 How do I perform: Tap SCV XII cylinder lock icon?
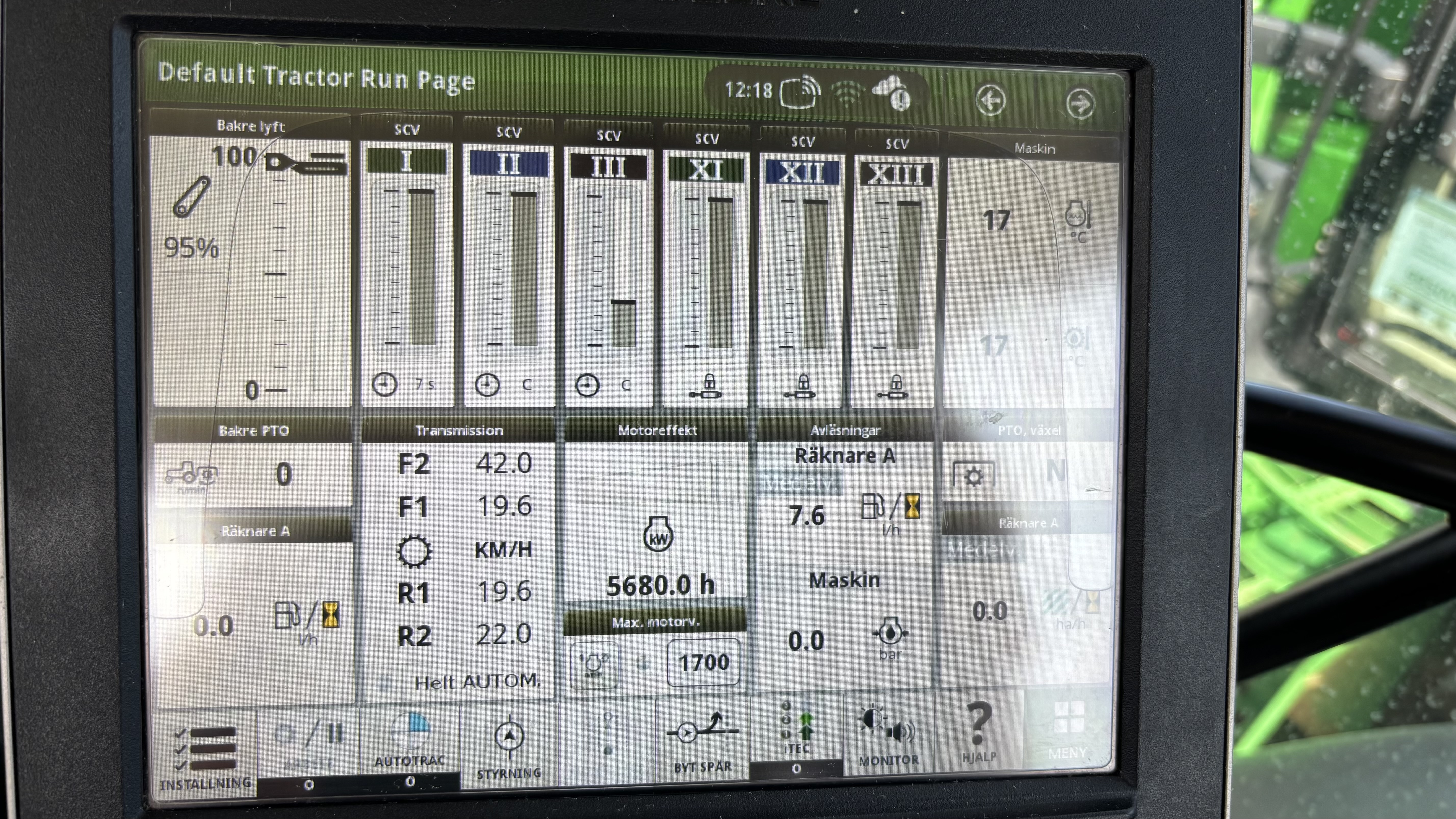pyautogui.click(x=800, y=387)
